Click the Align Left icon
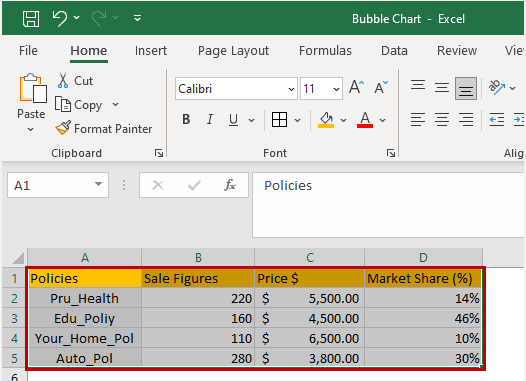526x381 pixels. point(418,120)
